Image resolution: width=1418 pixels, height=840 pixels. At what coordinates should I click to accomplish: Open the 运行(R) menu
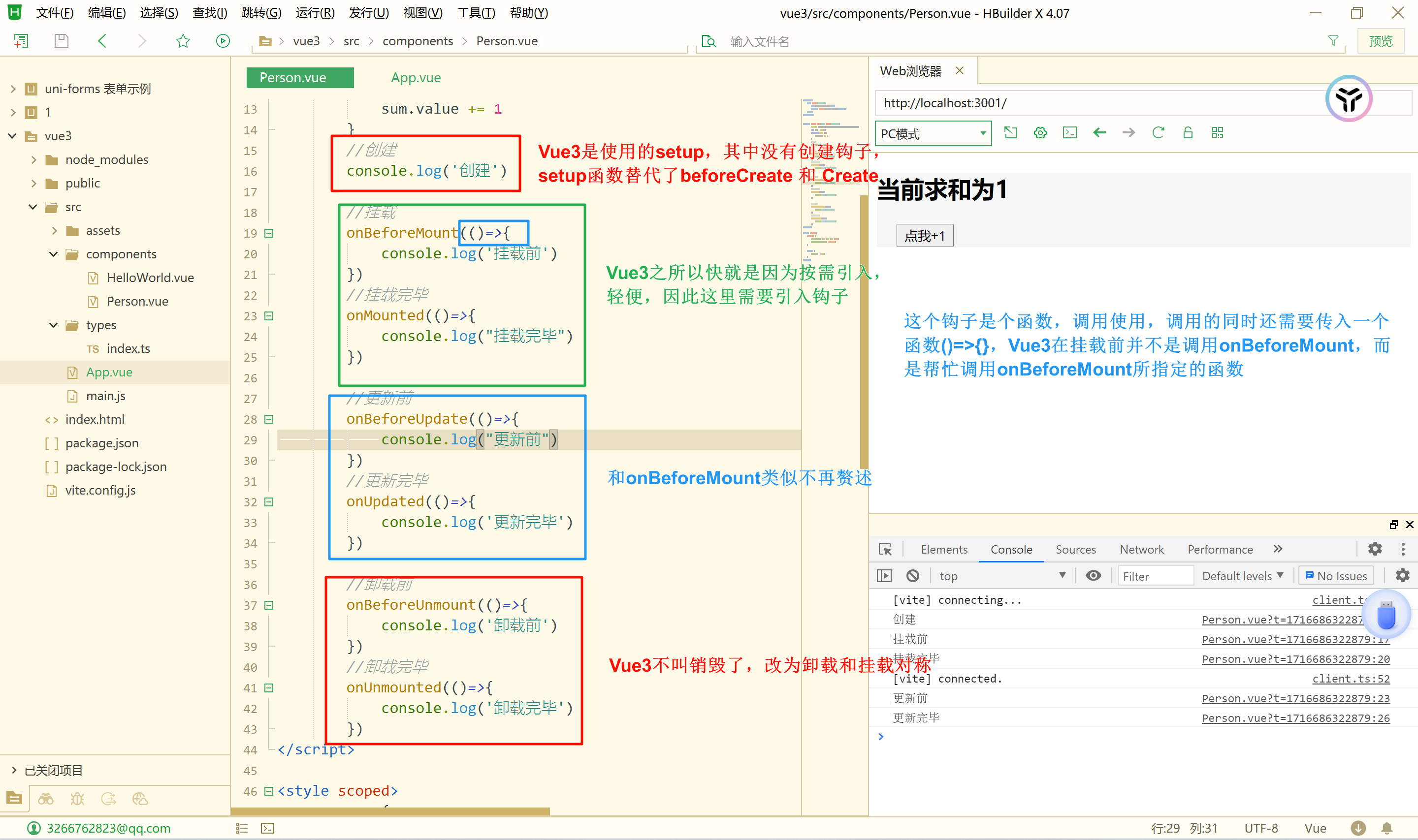tap(315, 12)
